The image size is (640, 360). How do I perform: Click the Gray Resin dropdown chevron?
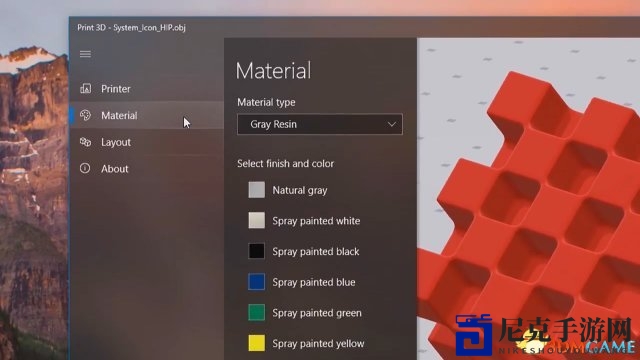point(391,124)
